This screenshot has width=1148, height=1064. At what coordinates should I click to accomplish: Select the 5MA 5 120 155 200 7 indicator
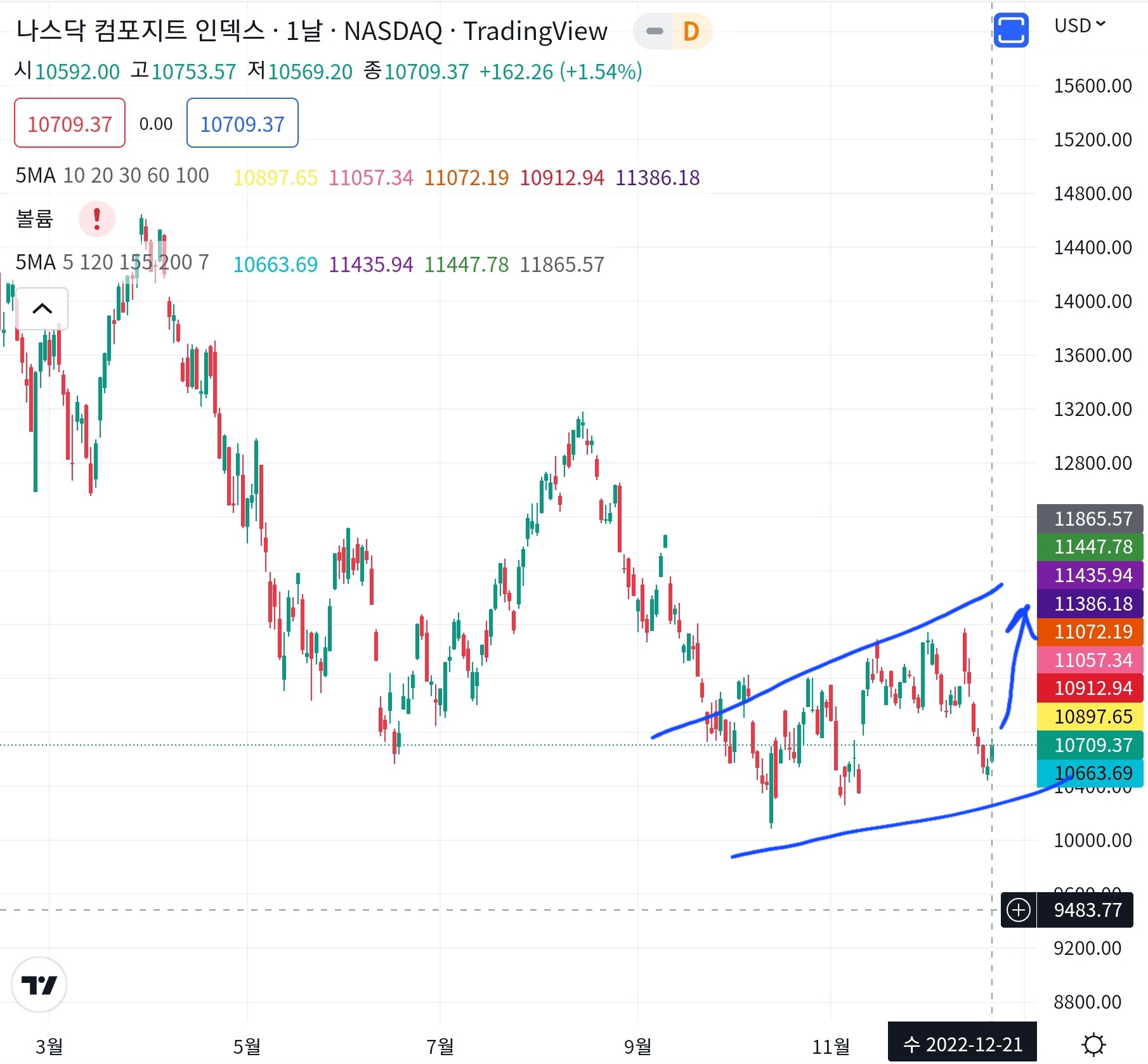pyautogui.click(x=112, y=263)
